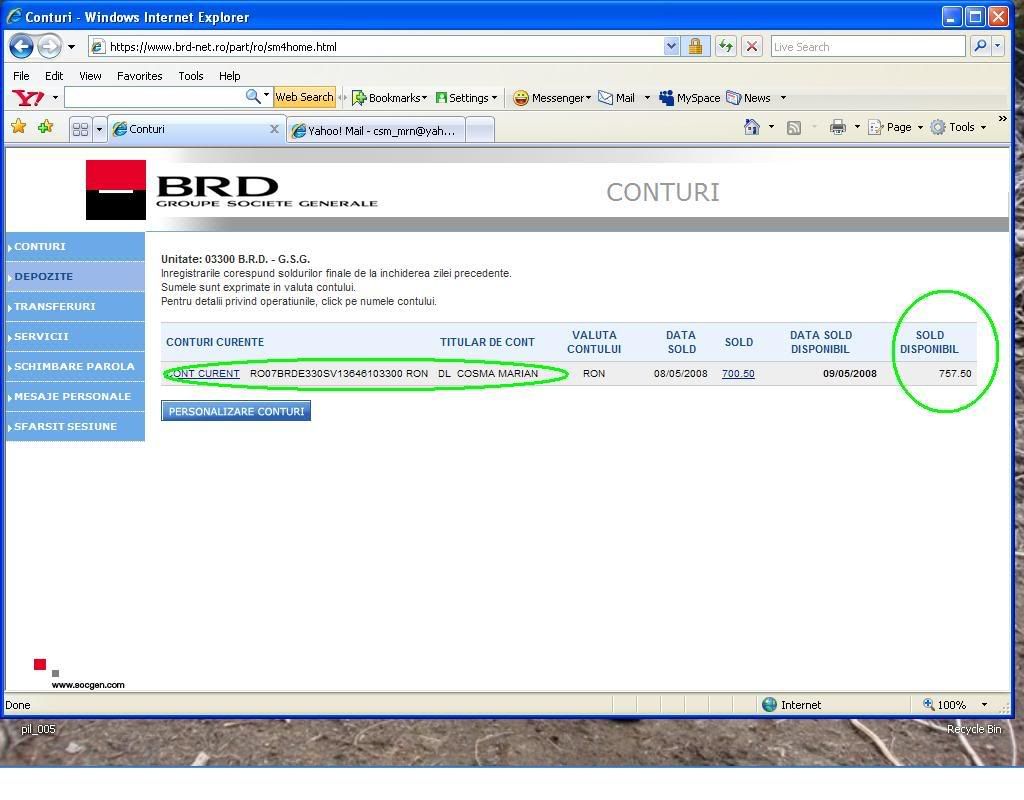
Task: Click SFARSIT SESIUNE to log out
Action: (x=75, y=426)
